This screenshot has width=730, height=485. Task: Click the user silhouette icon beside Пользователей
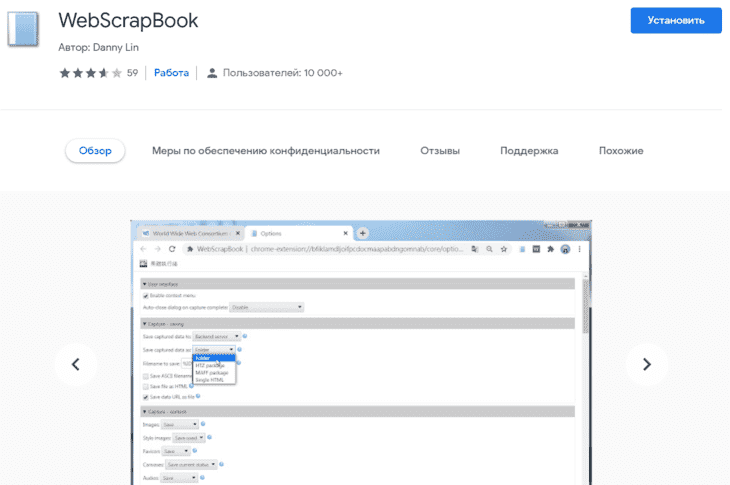coord(212,73)
